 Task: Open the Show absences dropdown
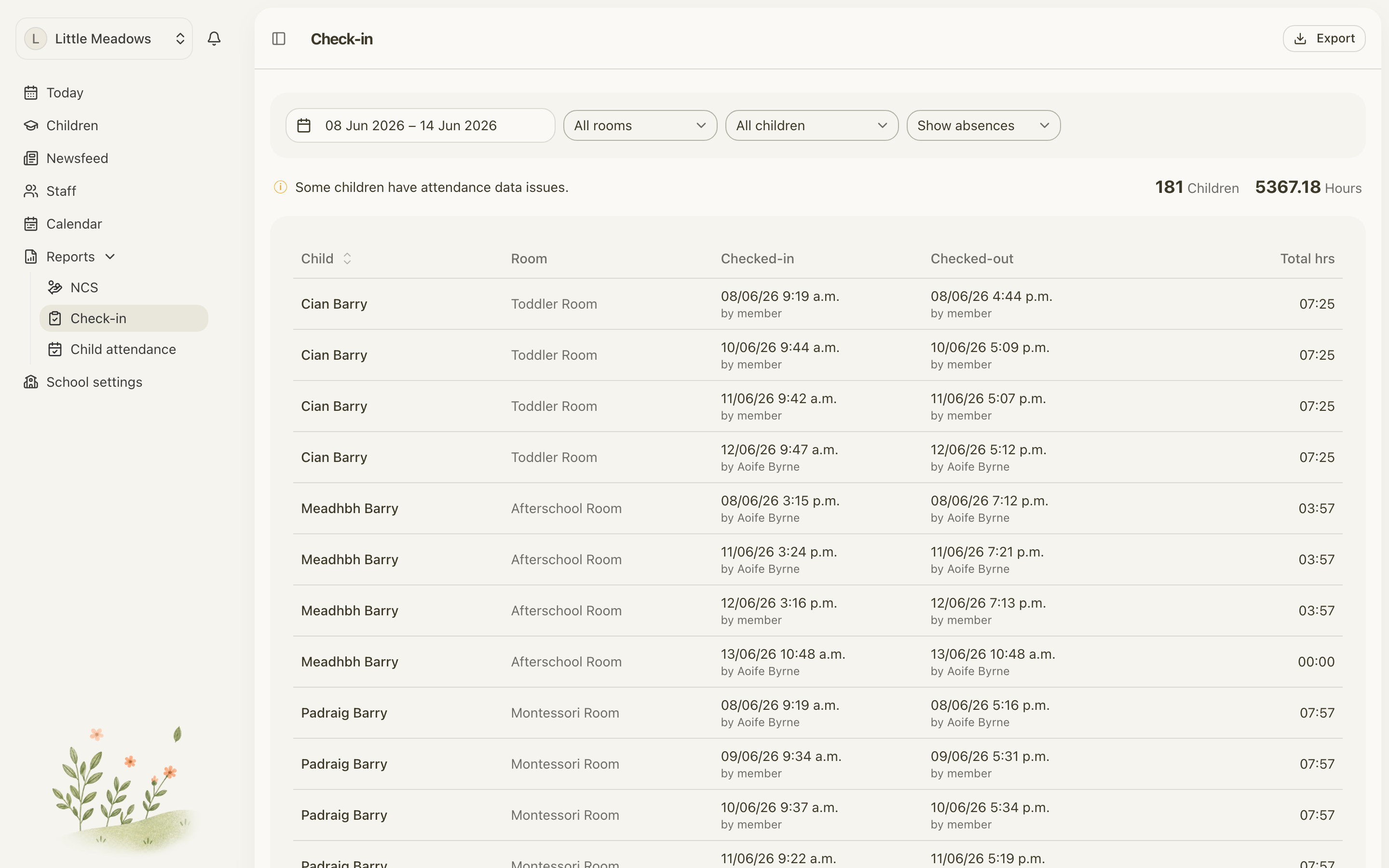tap(983, 125)
